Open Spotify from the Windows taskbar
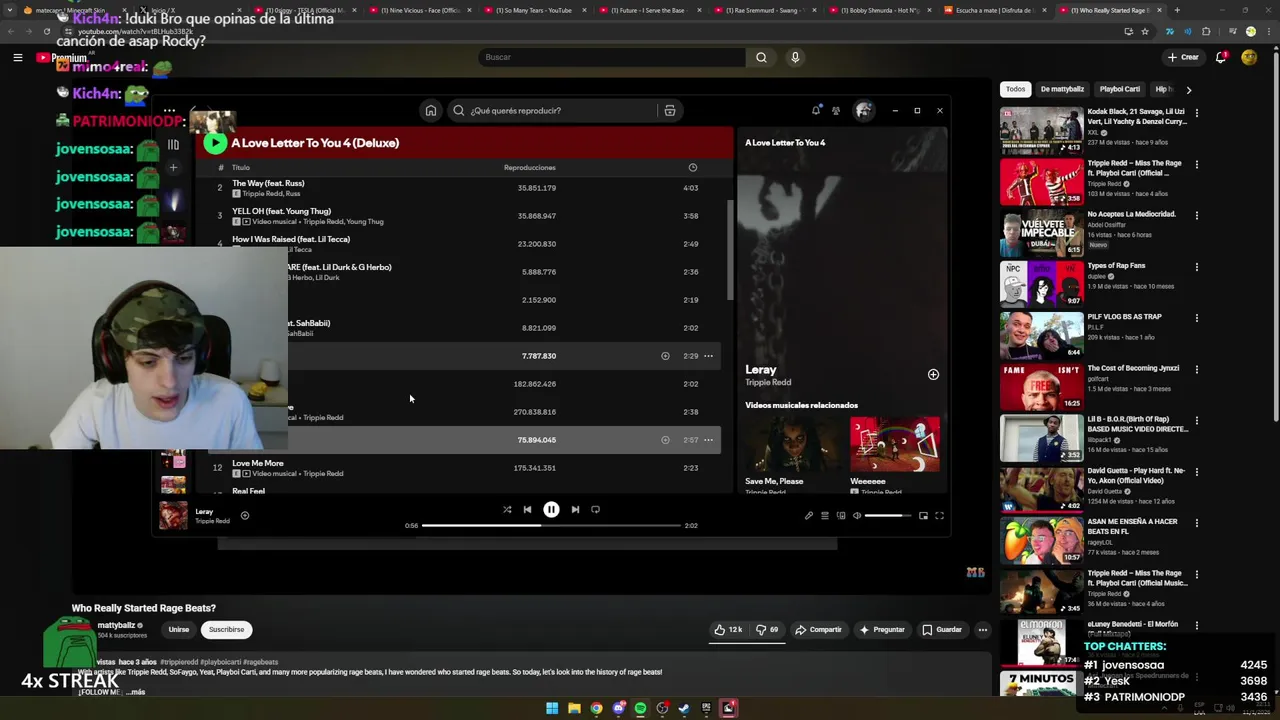 tap(640, 708)
